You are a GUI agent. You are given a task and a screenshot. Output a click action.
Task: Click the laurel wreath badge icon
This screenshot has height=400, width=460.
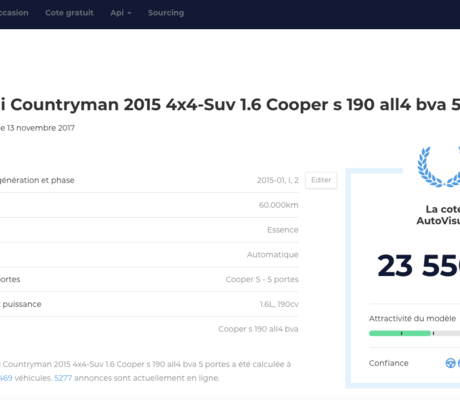(439, 166)
